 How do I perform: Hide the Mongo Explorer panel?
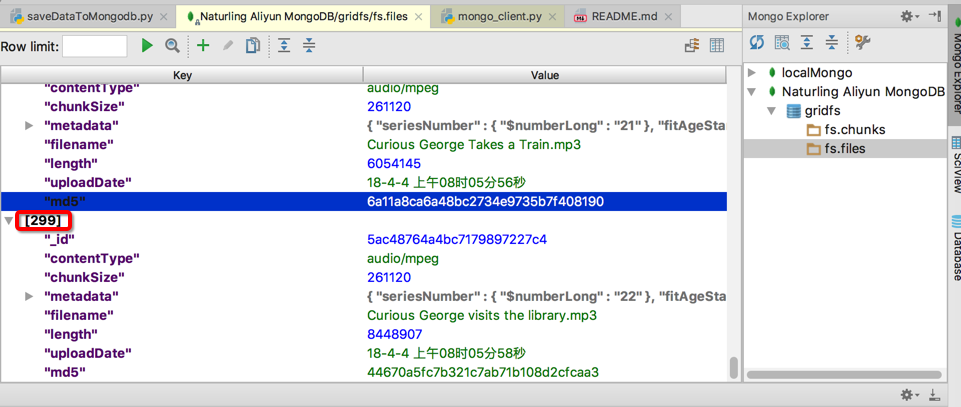(x=934, y=16)
